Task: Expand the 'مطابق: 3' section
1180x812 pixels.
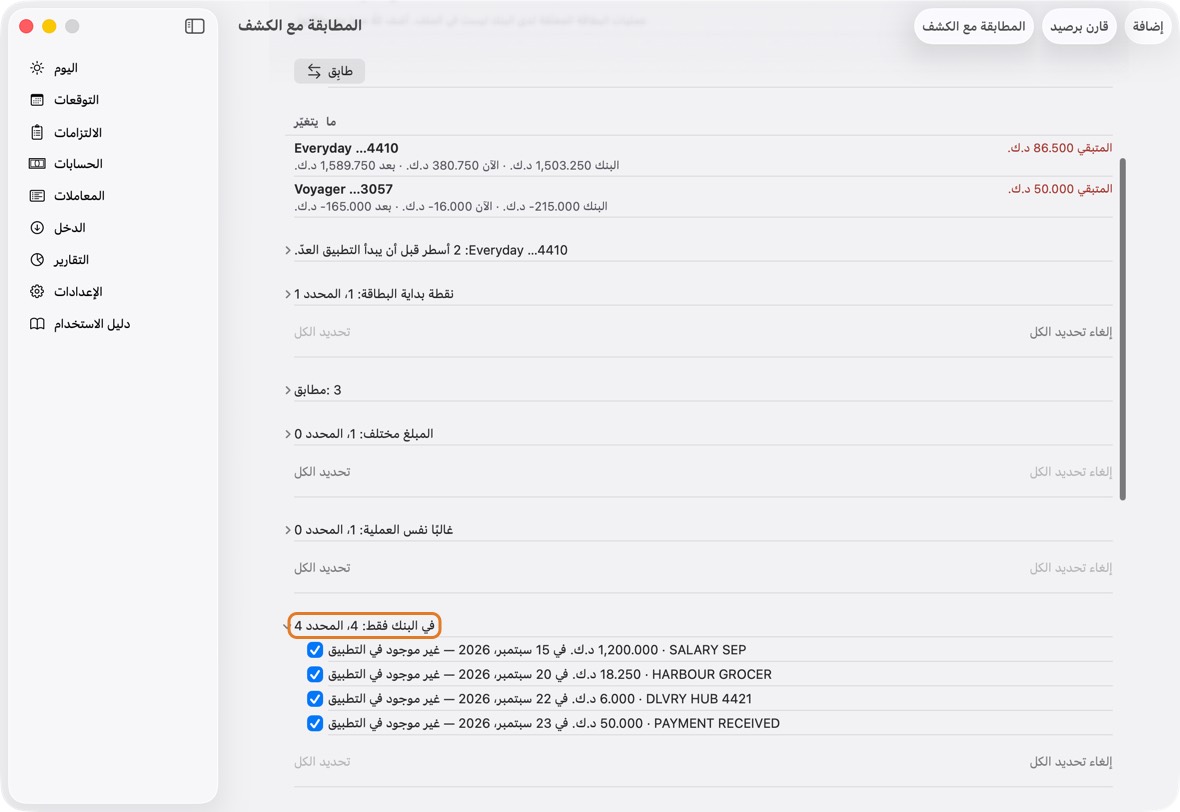Action: pyautogui.click(x=287, y=391)
